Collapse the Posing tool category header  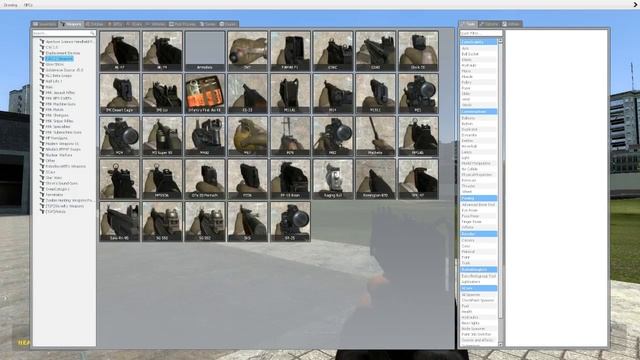(x=478, y=198)
